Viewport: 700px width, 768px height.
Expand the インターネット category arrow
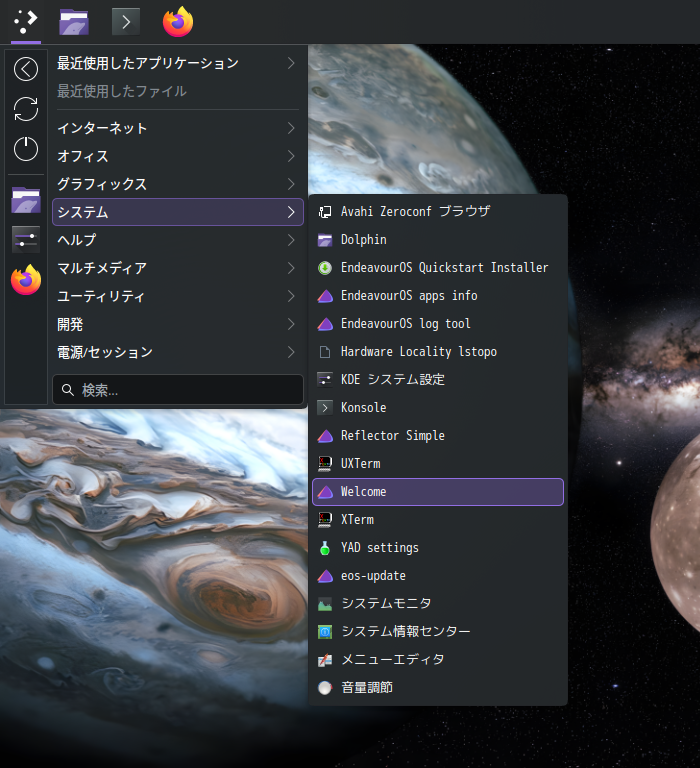(291, 128)
